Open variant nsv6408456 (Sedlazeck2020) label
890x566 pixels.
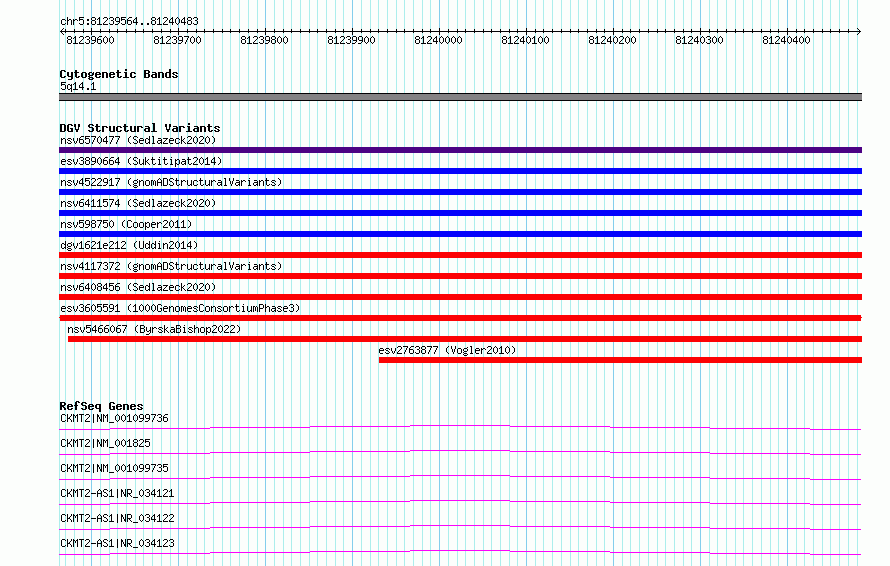138,287
